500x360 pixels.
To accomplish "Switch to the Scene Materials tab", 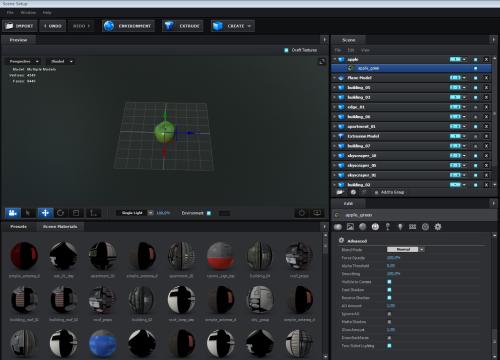I will (60, 227).
